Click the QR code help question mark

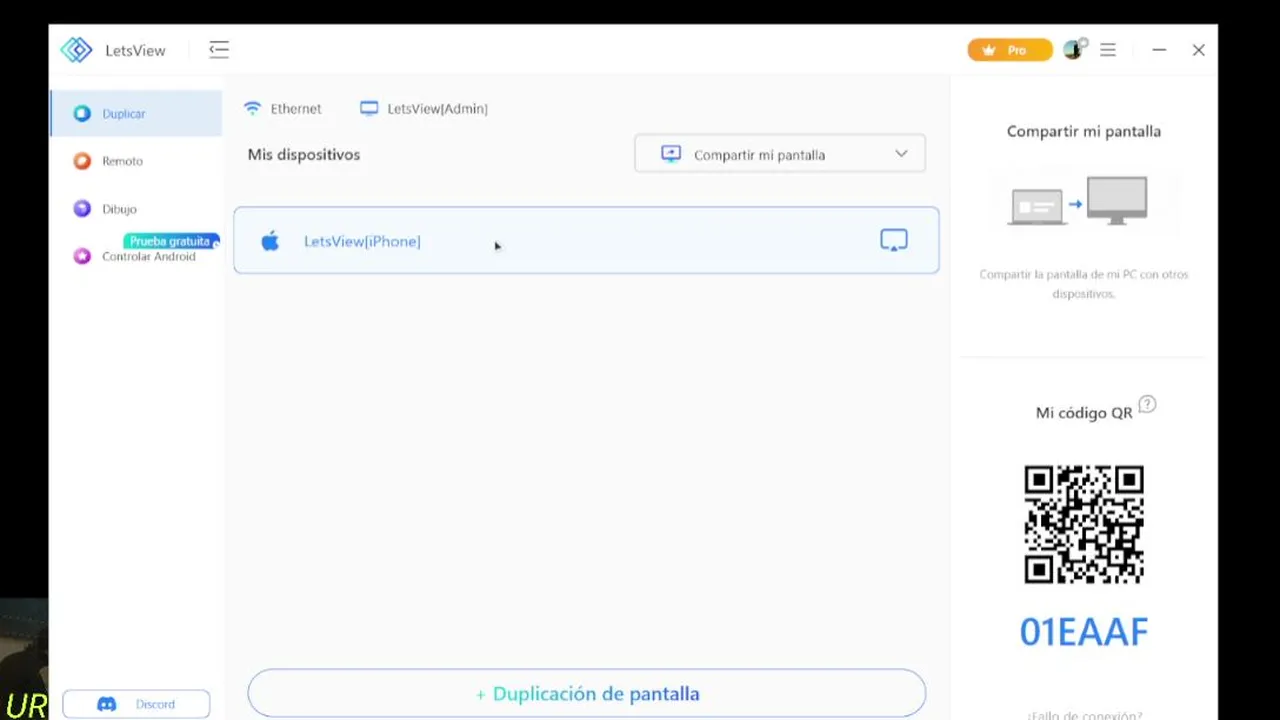pos(1148,404)
